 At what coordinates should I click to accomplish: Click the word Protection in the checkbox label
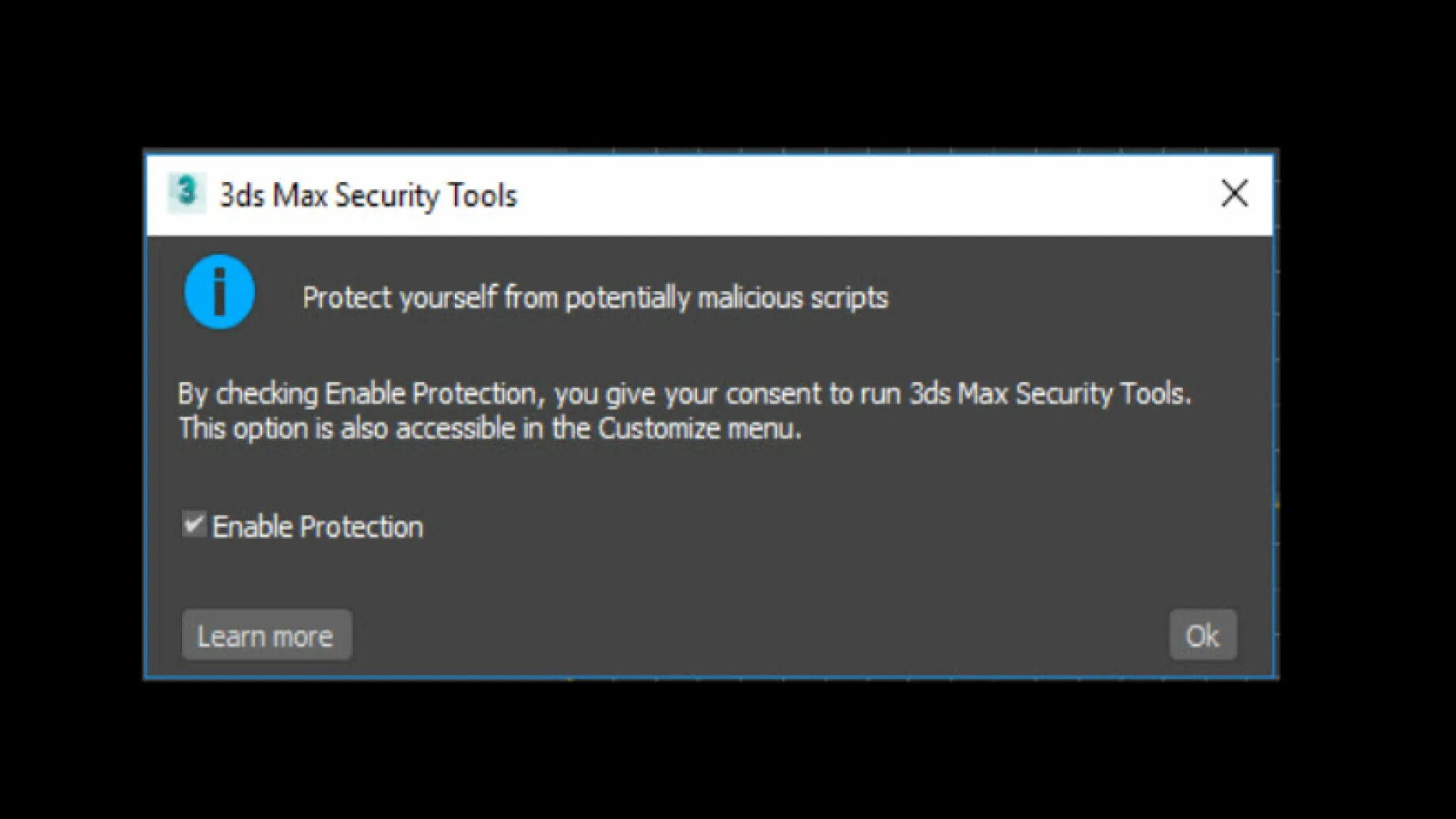tap(362, 527)
